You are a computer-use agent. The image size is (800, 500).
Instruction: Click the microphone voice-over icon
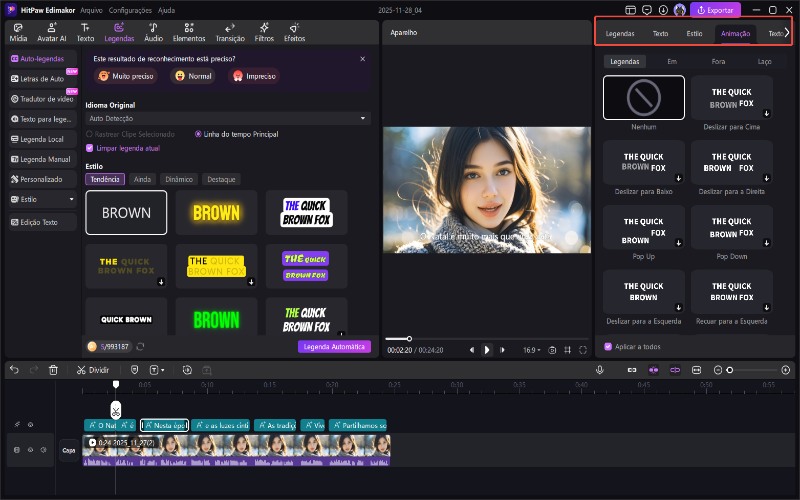tap(600, 370)
